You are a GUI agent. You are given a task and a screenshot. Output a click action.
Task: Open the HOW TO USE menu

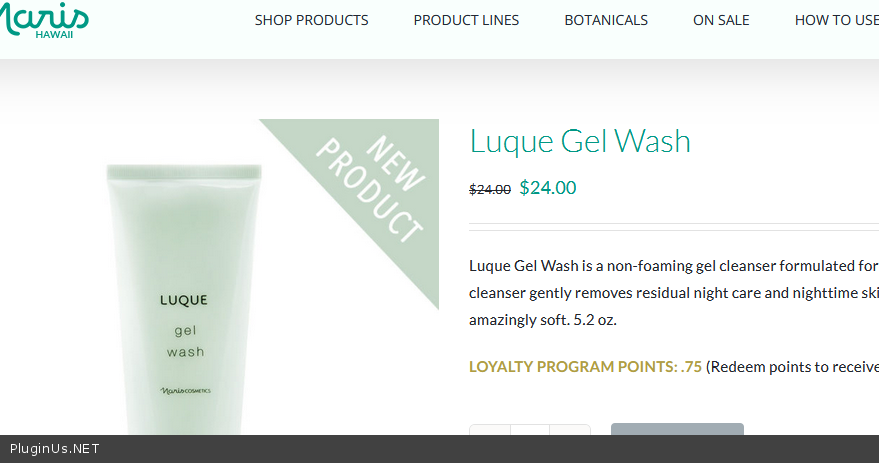tap(836, 20)
